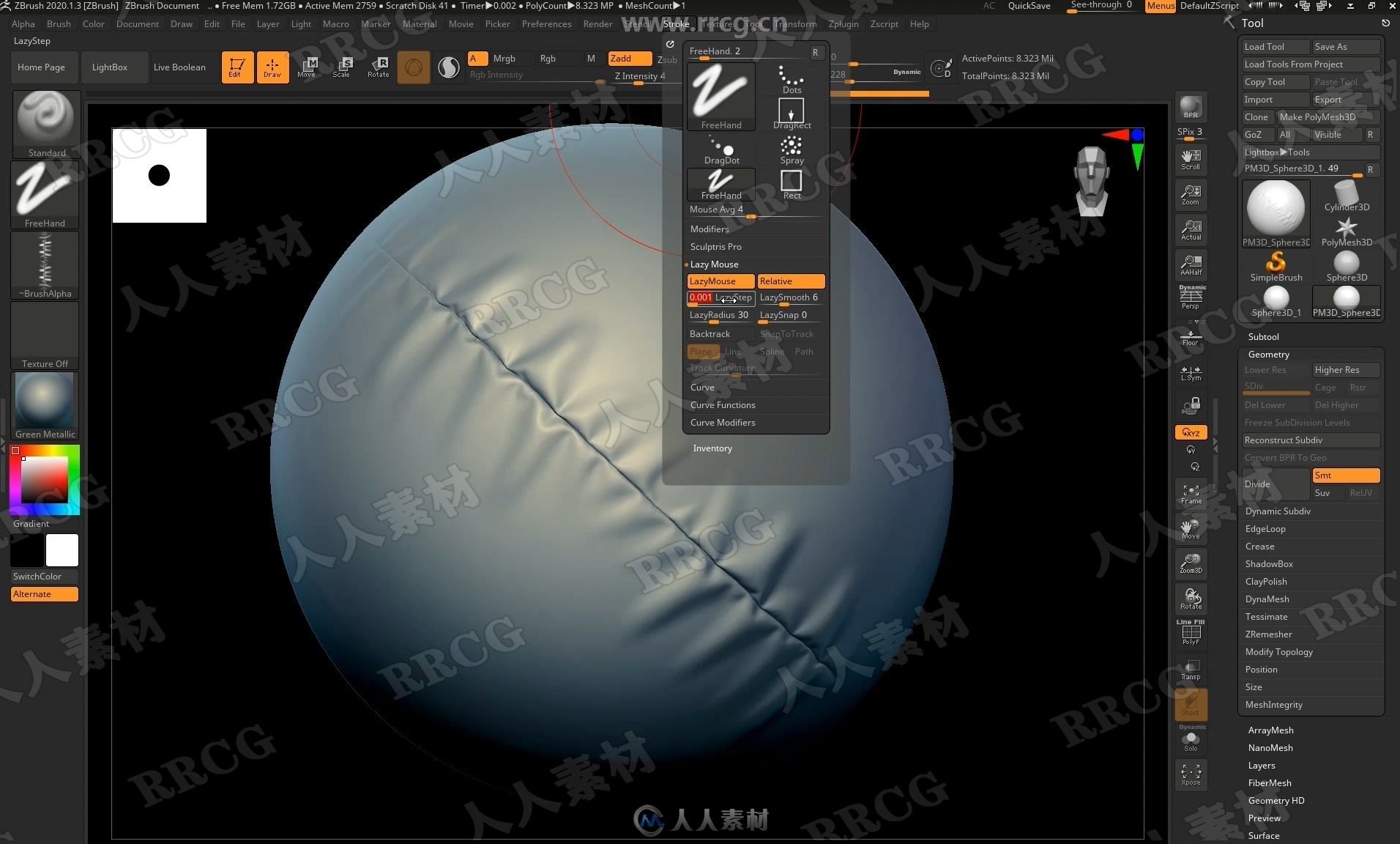Select the SimpleBrush tool thumbnail
Screen dimensions: 1400x844
[x=1276, y=267]
